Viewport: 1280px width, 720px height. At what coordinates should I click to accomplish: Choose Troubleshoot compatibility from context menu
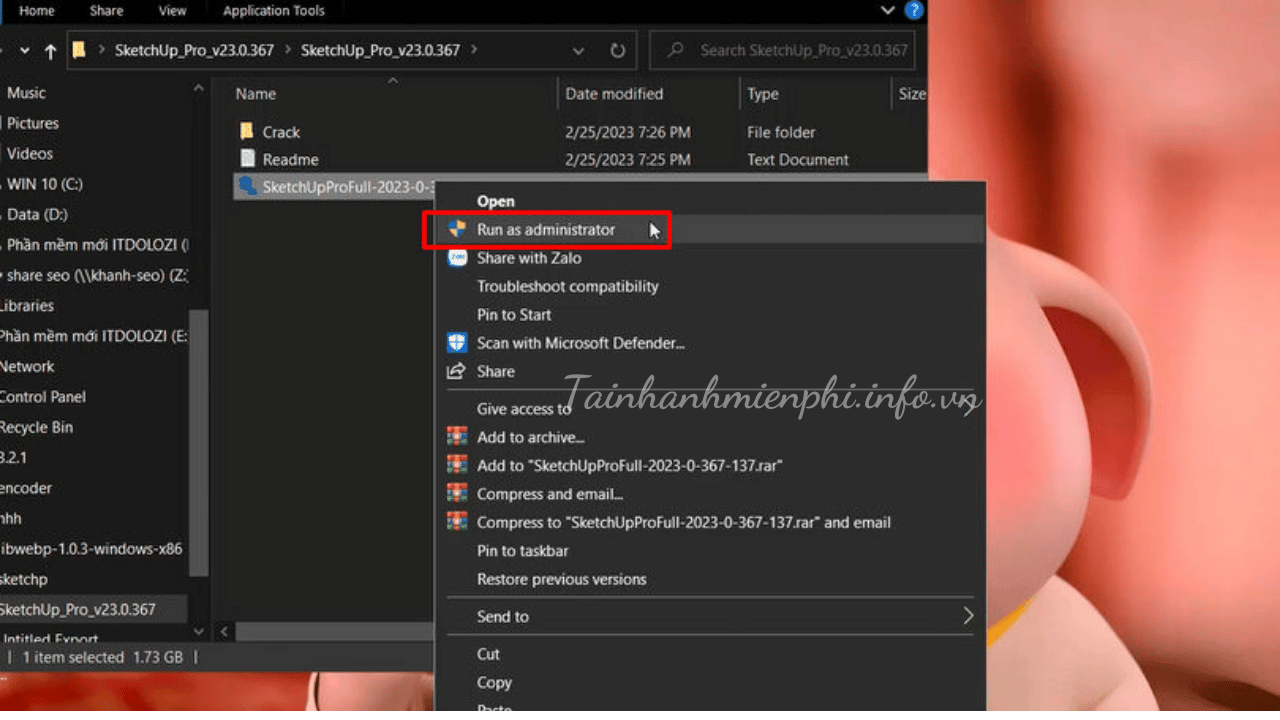[567, 286]
